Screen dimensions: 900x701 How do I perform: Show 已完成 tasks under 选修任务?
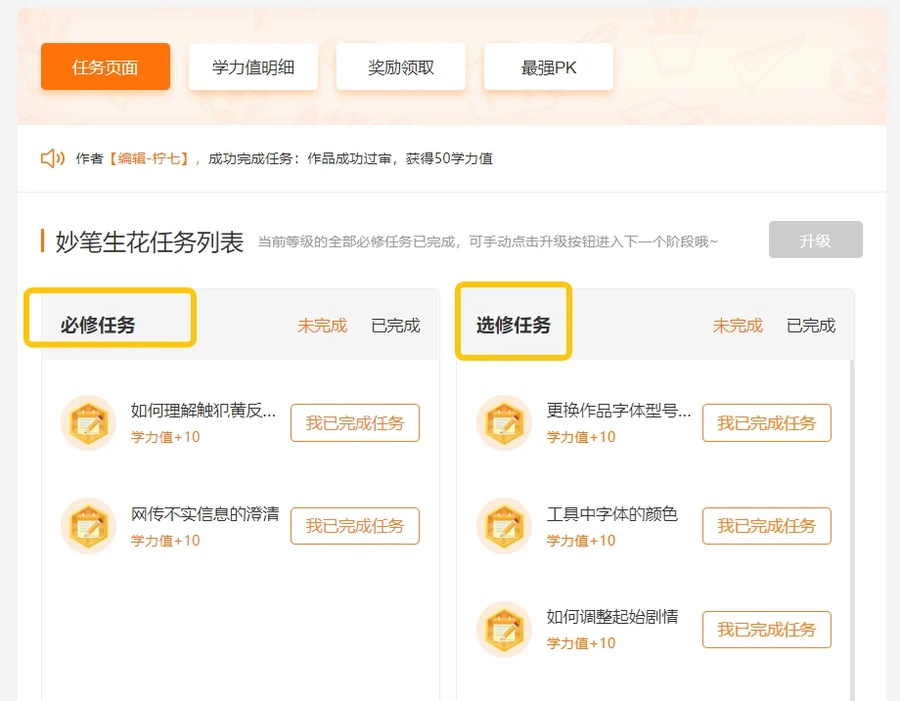click(x=811, y=326)
